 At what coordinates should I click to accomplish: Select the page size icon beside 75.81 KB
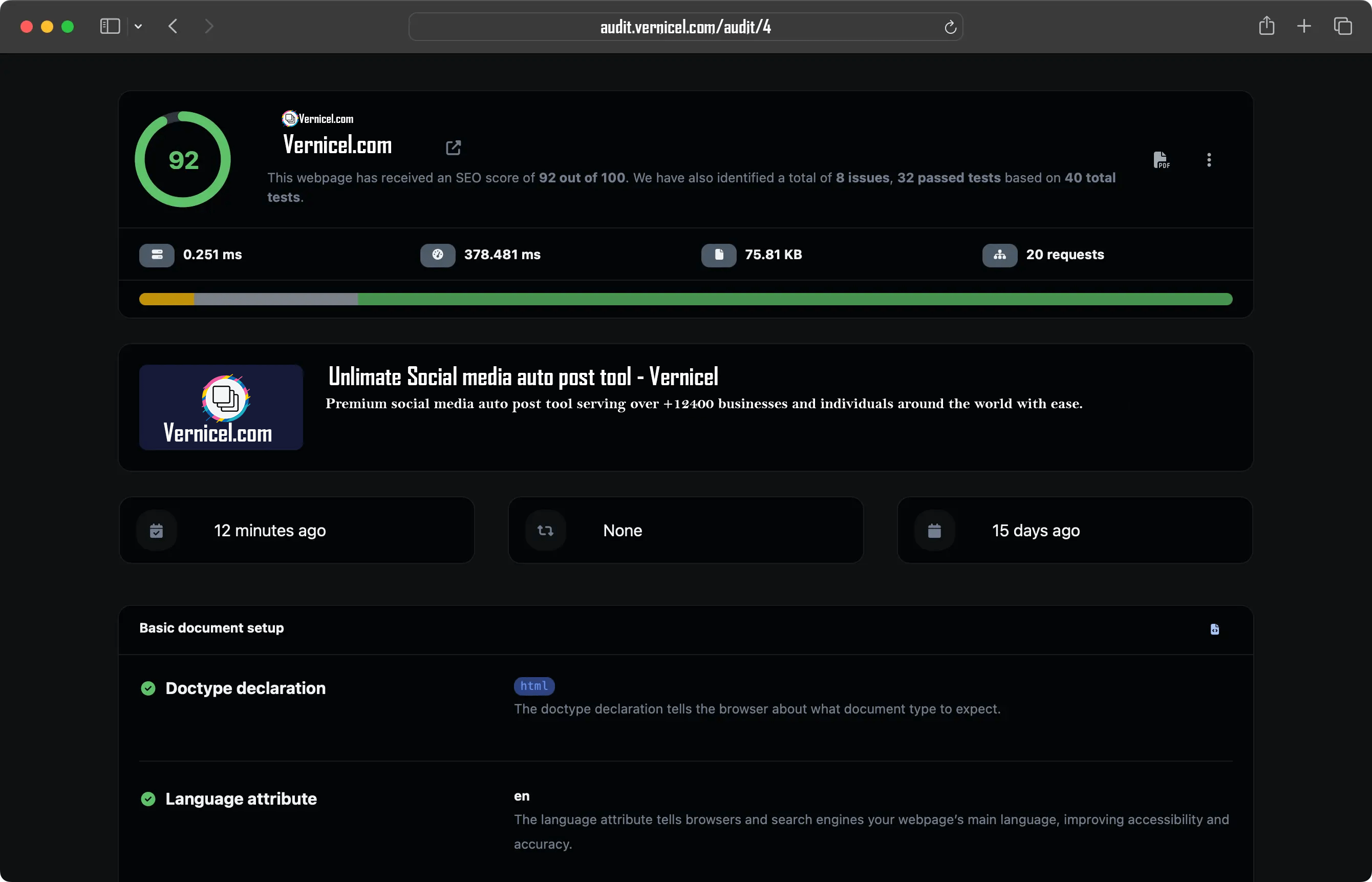pyautogui.click(x=719, y=255)
